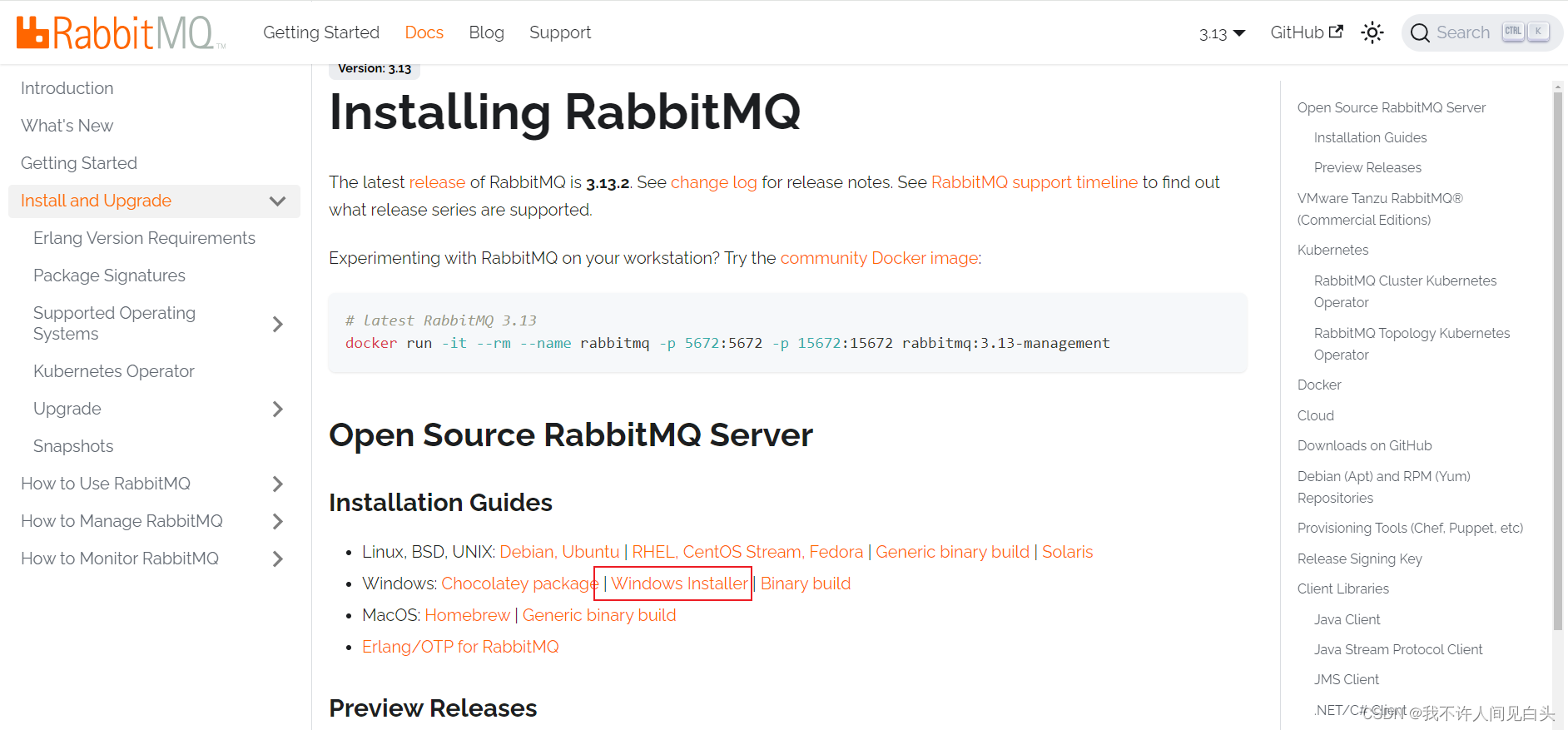Jump to Java Stream Protocol Client
Viewport: 1568px width, 730px height.
pos(1398,649)
